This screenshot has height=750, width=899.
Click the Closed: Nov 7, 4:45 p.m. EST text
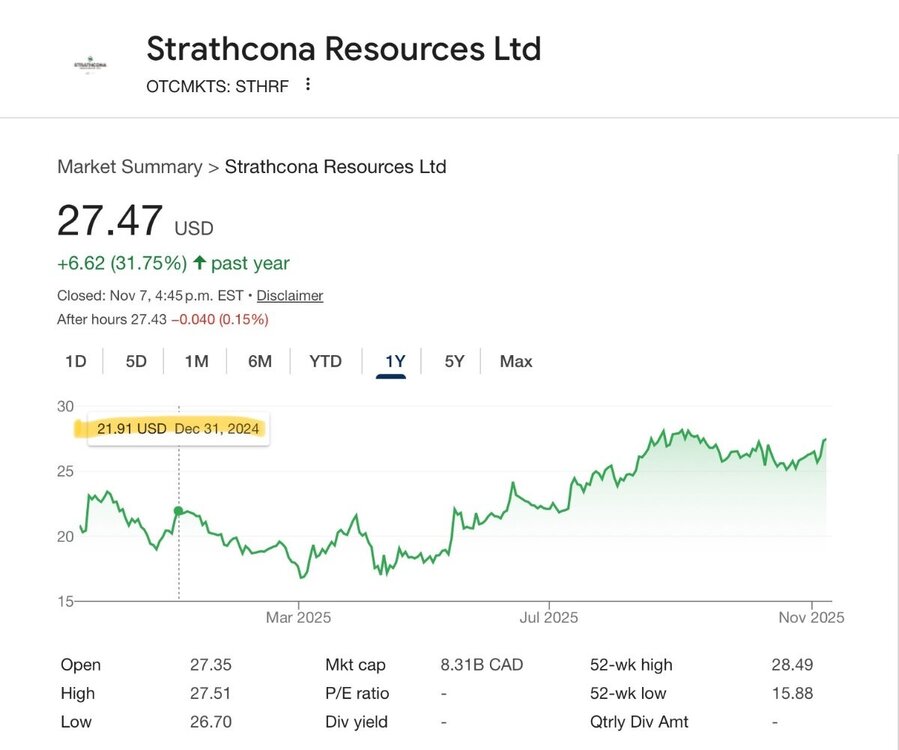(x=150, y=295)
